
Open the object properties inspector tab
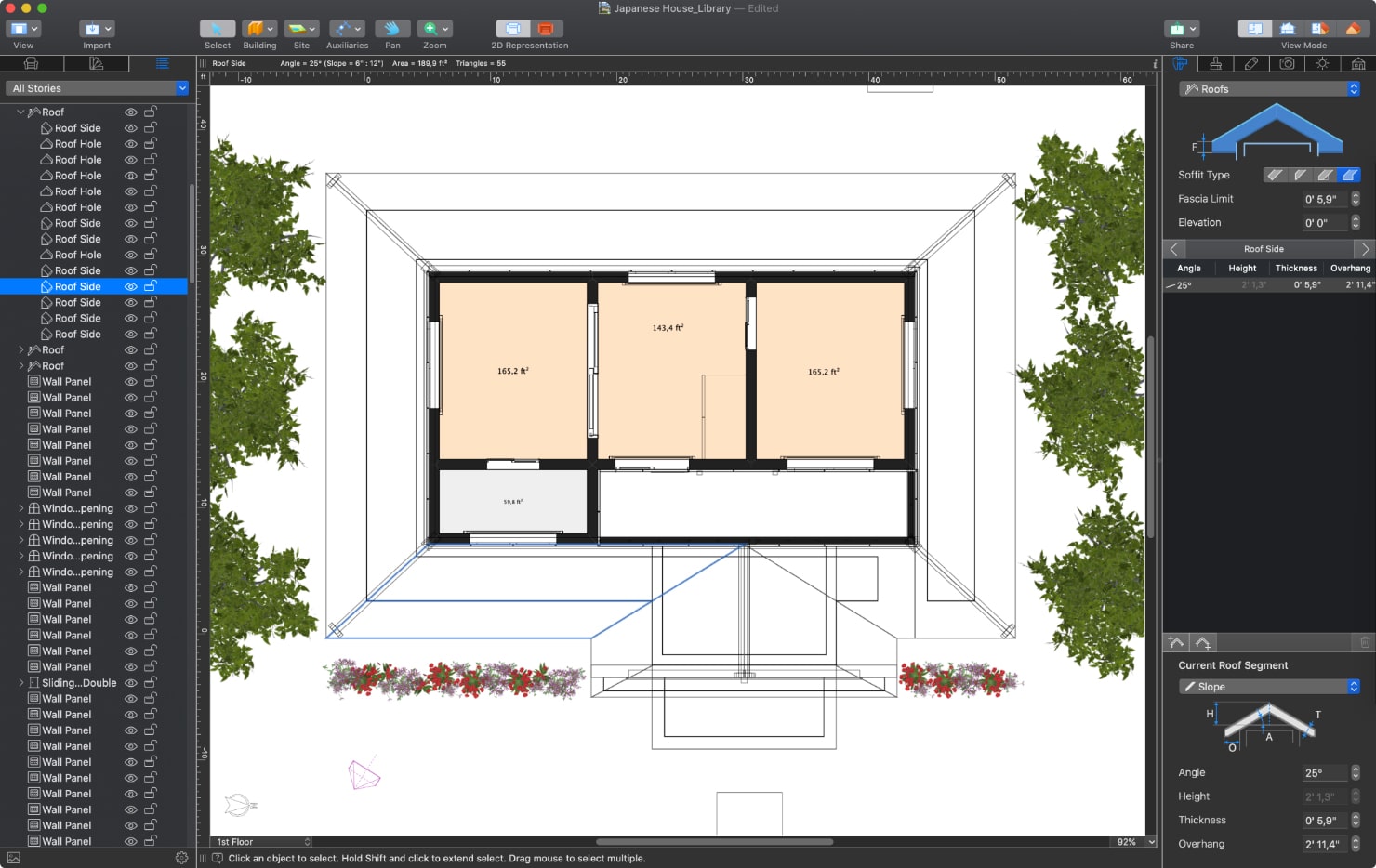pos(1180,63)
